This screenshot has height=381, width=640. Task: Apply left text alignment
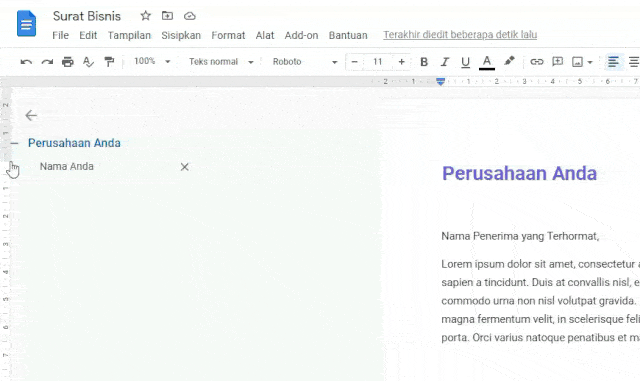point(613,62)
